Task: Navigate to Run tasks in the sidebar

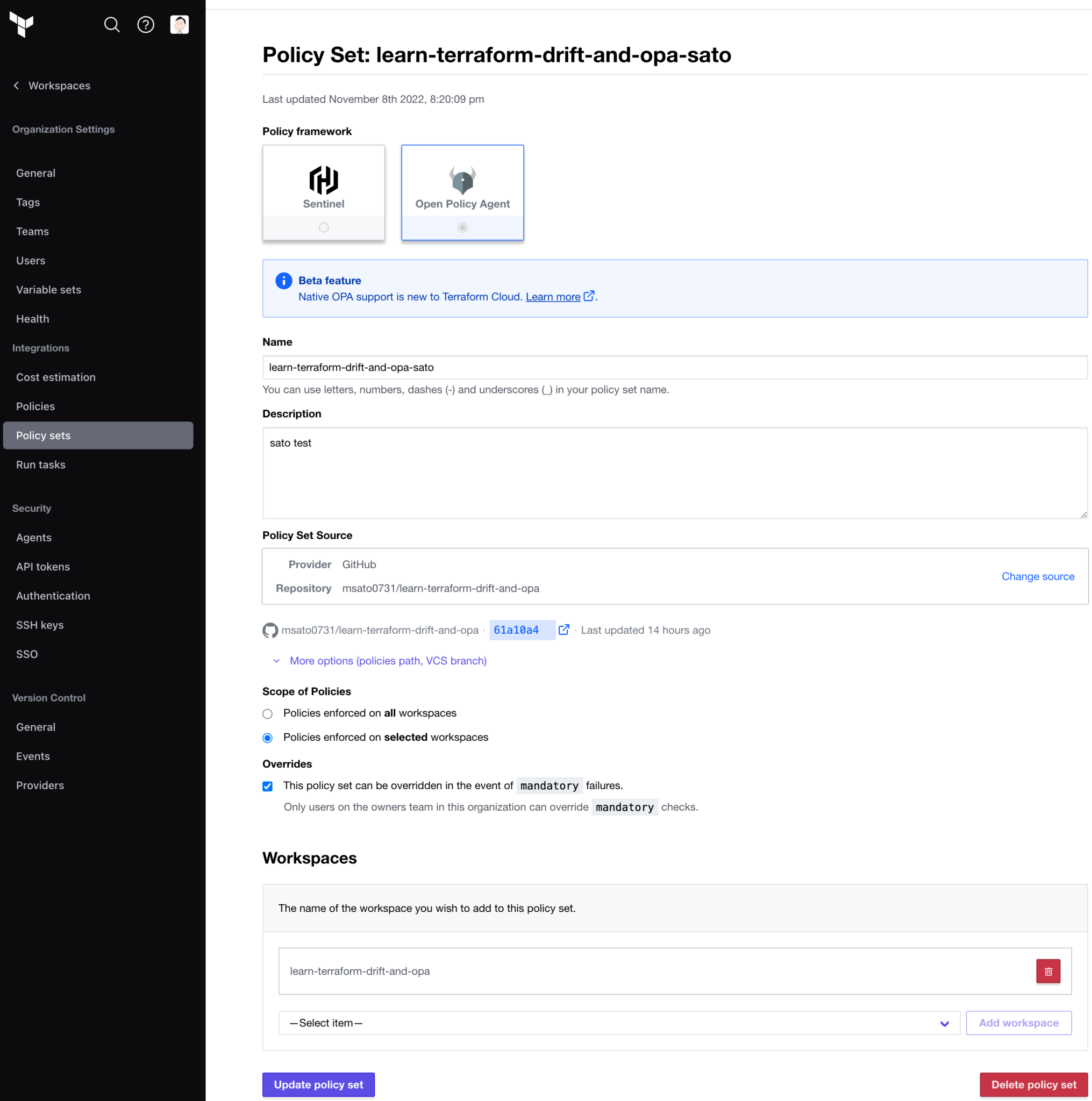Action: click(40, 464)
